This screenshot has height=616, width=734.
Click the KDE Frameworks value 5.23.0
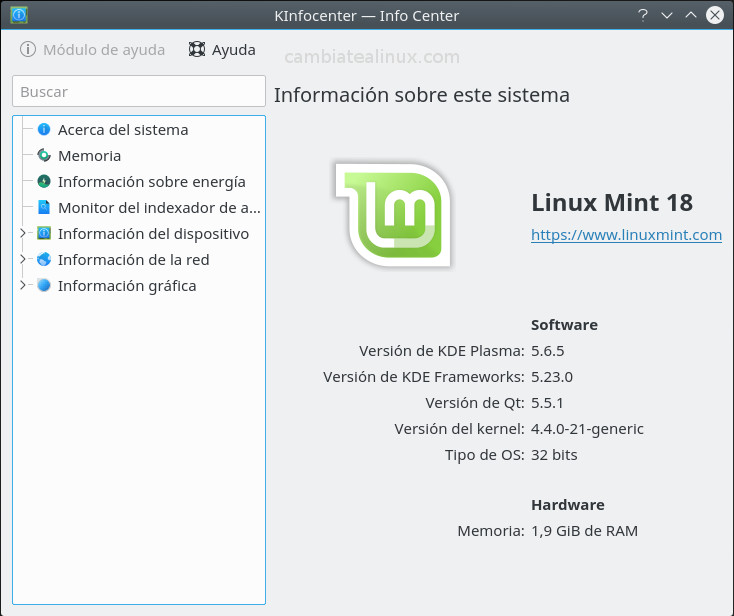coord(551,377)
